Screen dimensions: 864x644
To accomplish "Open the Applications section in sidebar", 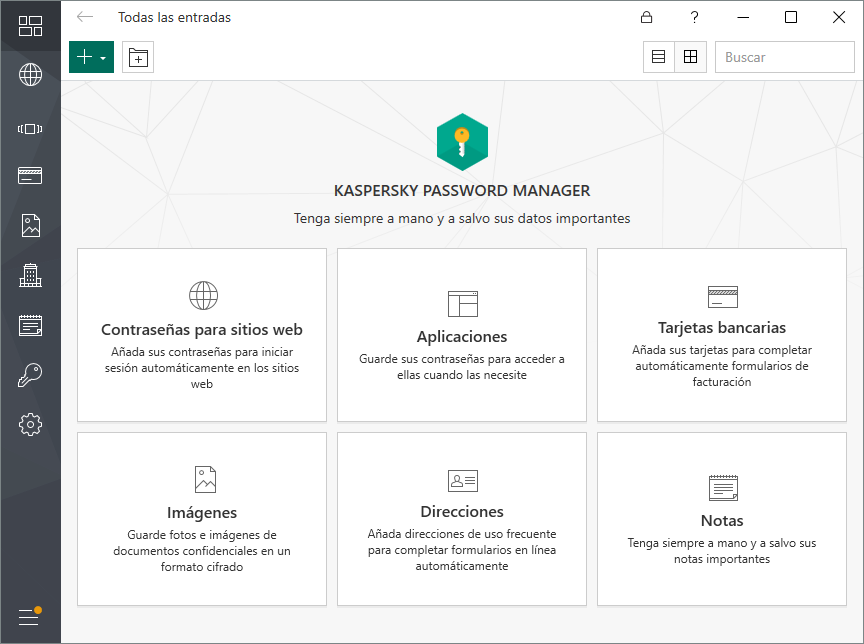I will tap(30, 128).
